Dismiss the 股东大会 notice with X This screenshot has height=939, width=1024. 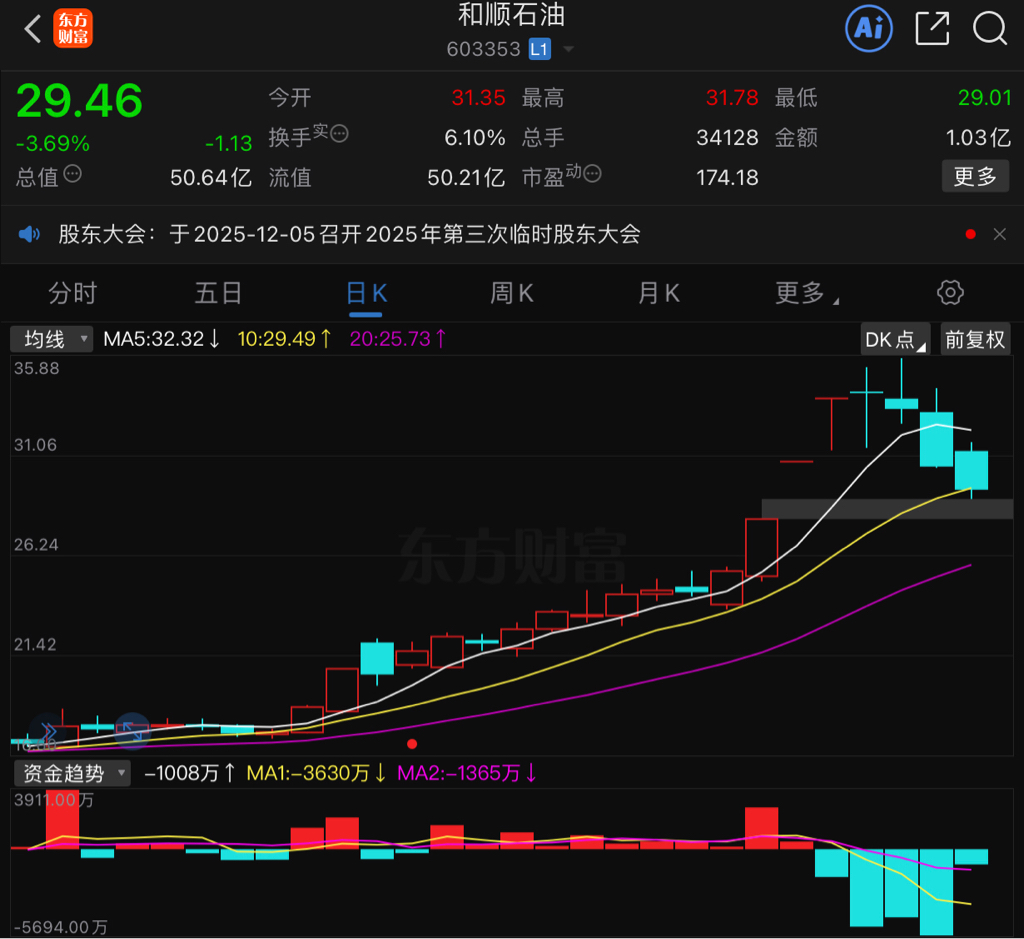point(999,234)
